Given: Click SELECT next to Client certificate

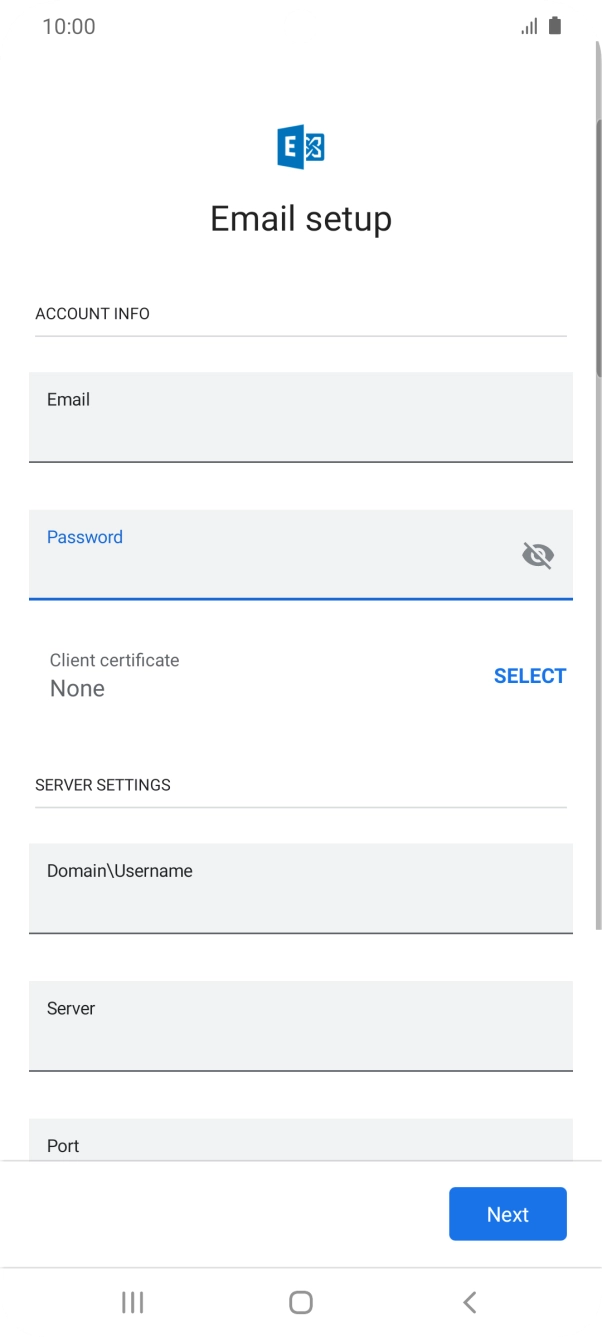Looking at the screenshot, I should coord(530,675).
